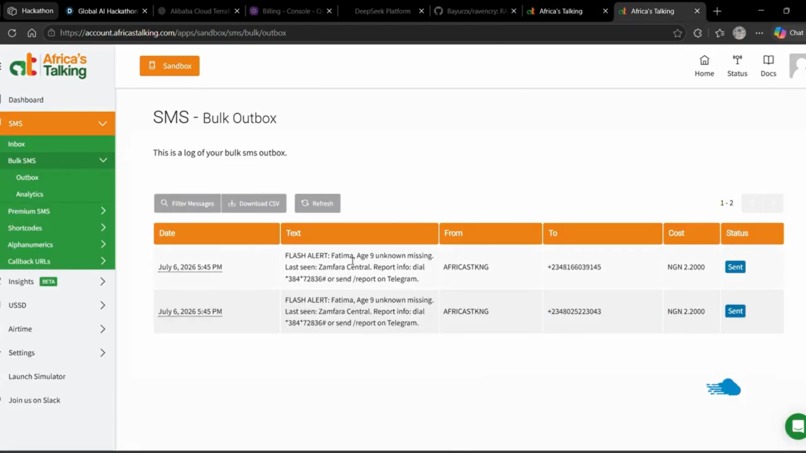Viewport: 806px width, 453px height.
Task: Expand the Insights section
Action: pyautogui.click(x=102, y=282)
